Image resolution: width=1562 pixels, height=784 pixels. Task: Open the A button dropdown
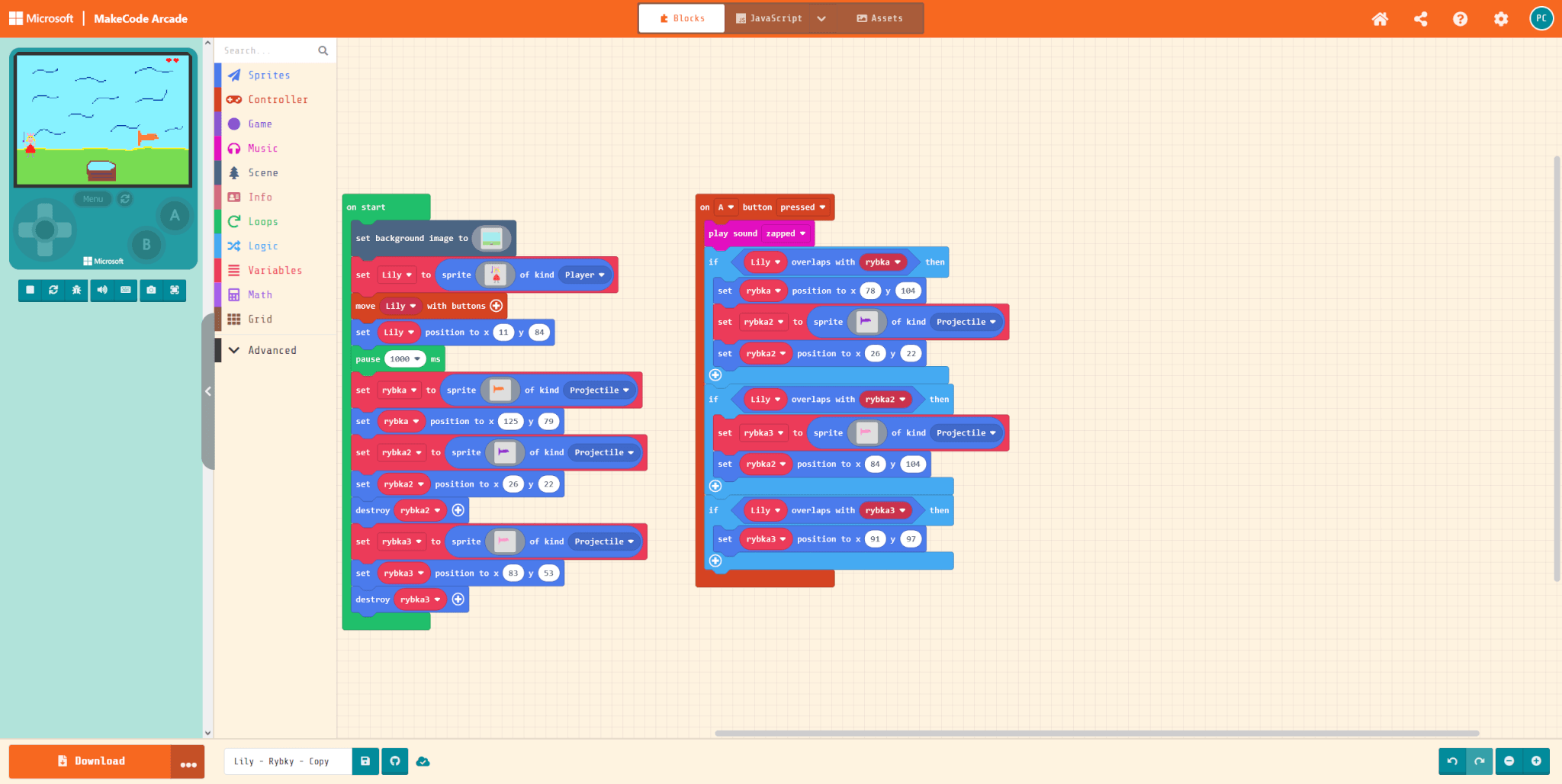(725, 207)
